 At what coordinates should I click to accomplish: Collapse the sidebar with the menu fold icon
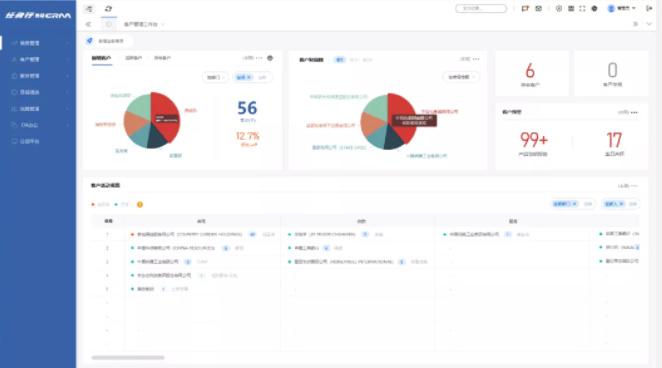pos(89,8)
